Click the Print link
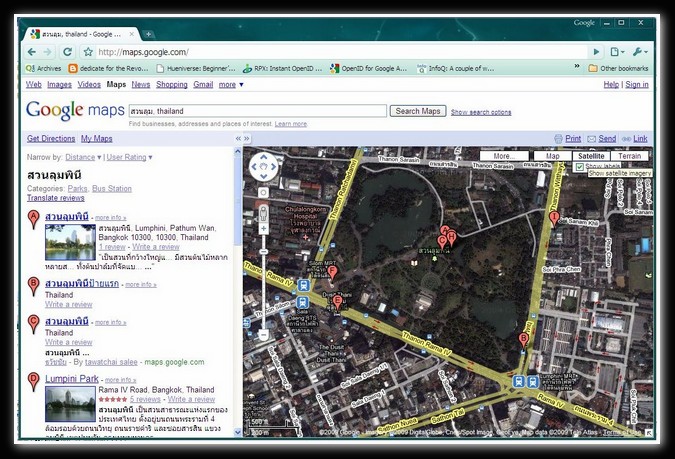Viewport: 675px width, 459px height. pyautogui.click(x=573, y=139)
